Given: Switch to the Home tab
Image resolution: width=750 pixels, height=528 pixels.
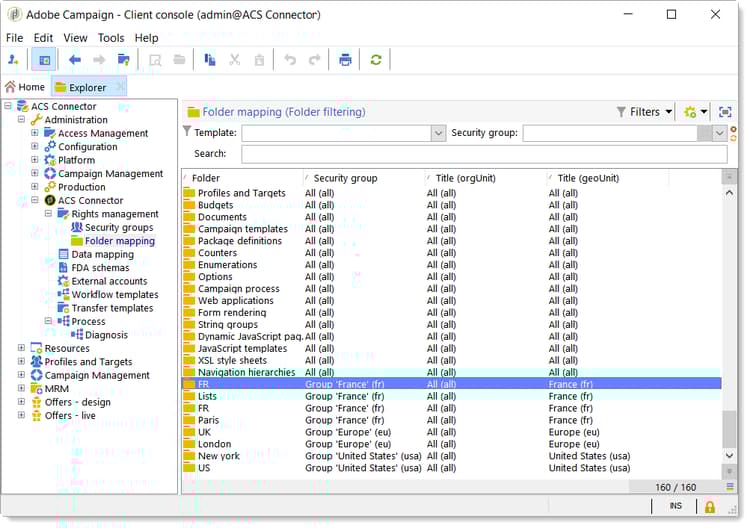Looking at the screenshot, I should tap(25, 87).
